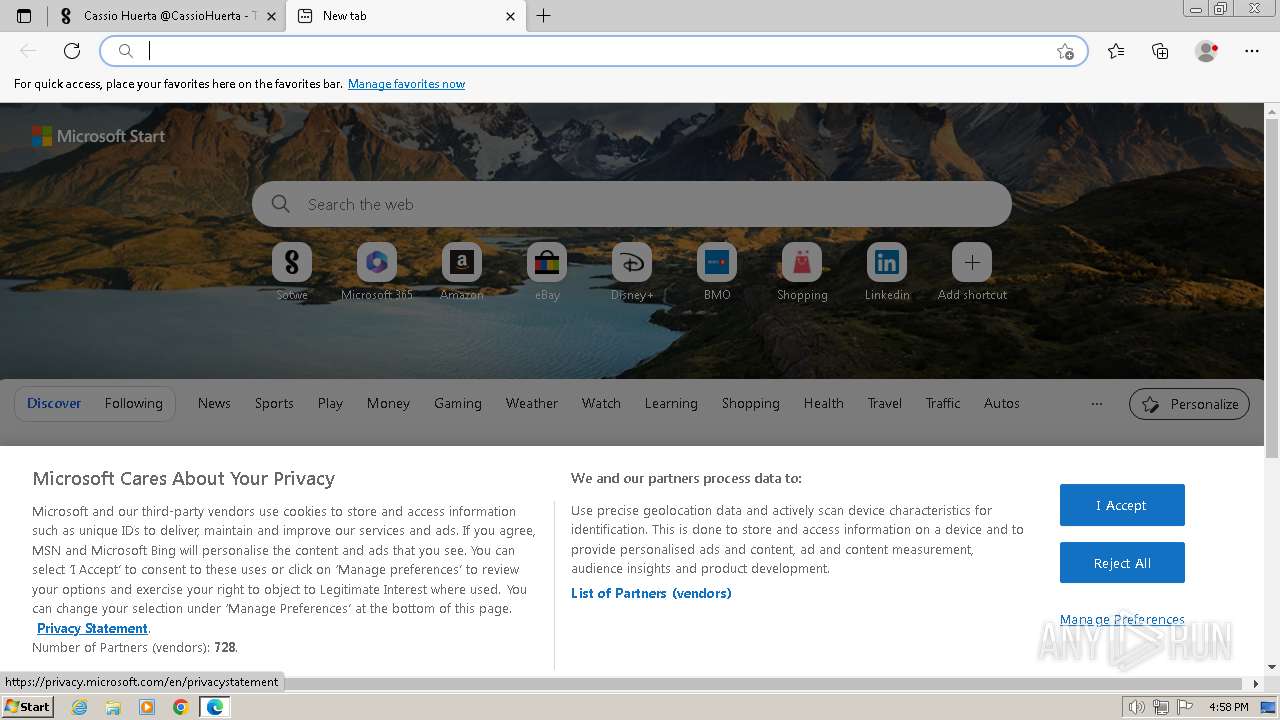Open the Shopping category in feed menu
This screenshot has height=720, width=1280.
tap(751, 403)
